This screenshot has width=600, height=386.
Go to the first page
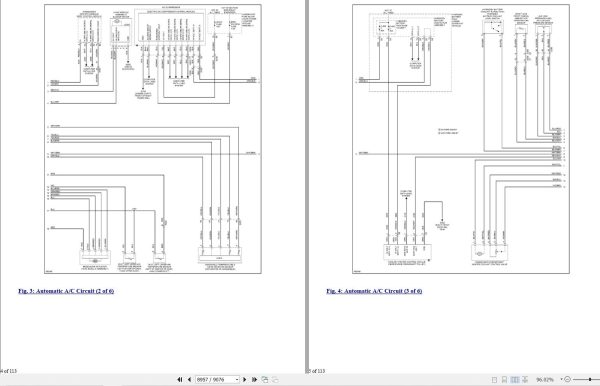click(x=179, y=379)
